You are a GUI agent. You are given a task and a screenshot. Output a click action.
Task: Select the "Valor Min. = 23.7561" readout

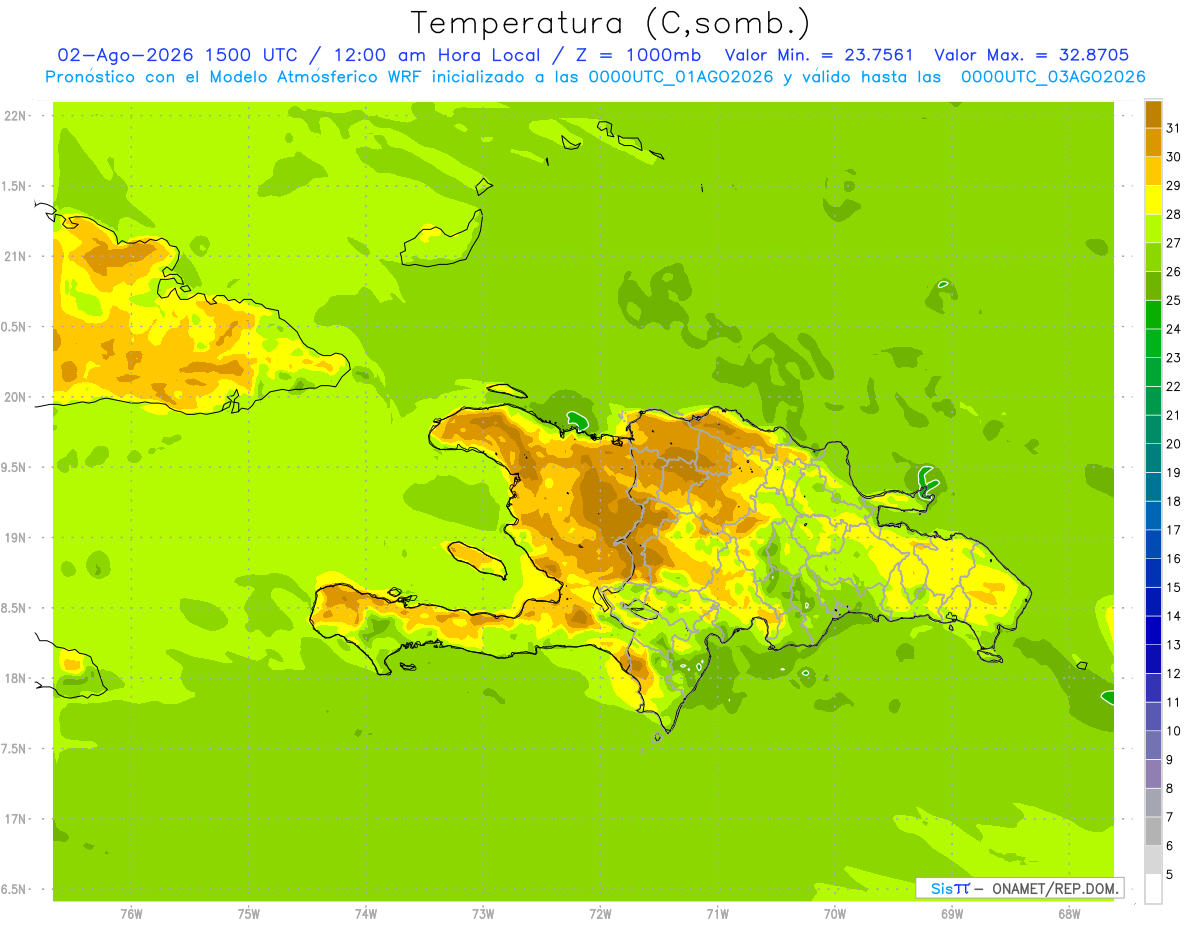click(819, 55)
